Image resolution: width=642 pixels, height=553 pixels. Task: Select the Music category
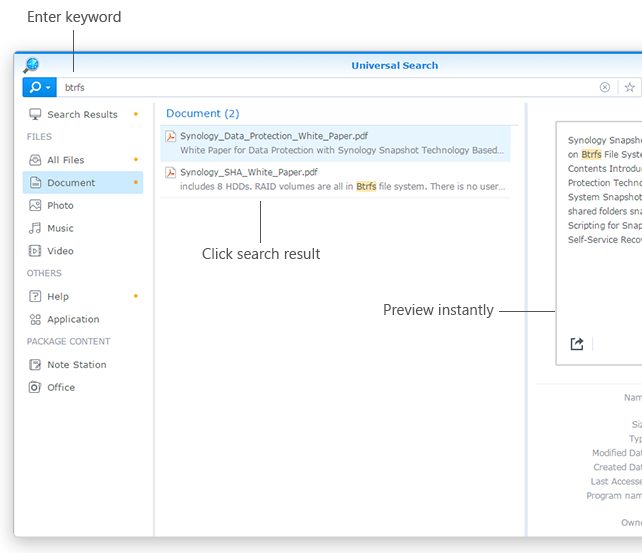(83, 228)
